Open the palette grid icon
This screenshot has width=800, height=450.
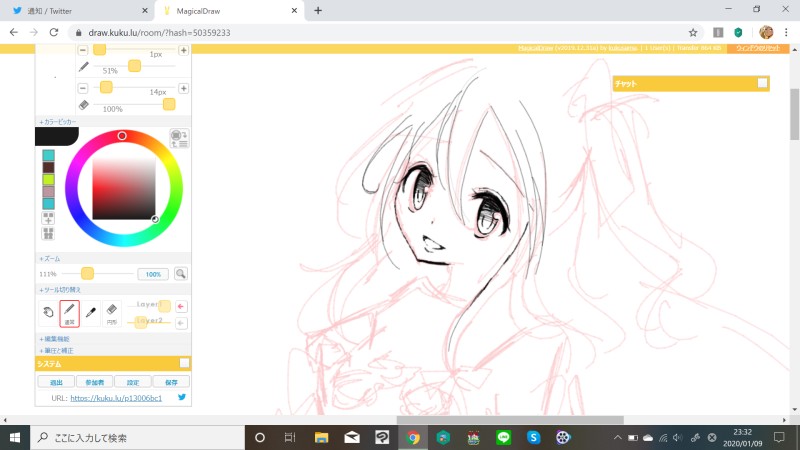pos(48,234)
